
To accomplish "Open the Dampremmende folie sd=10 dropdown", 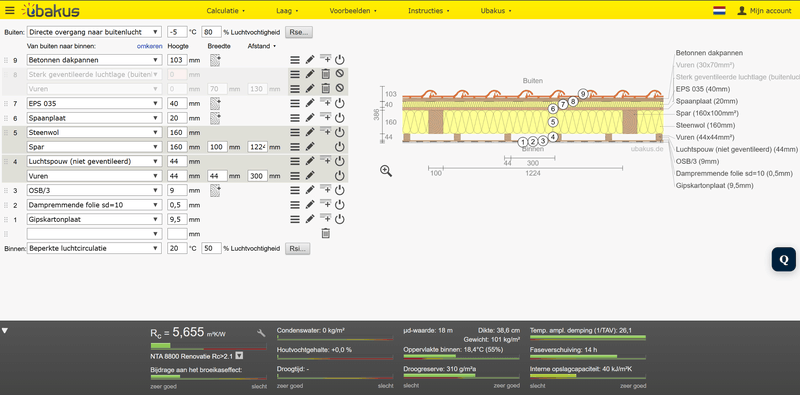I will pyautogui.click(x=94, y=205).
